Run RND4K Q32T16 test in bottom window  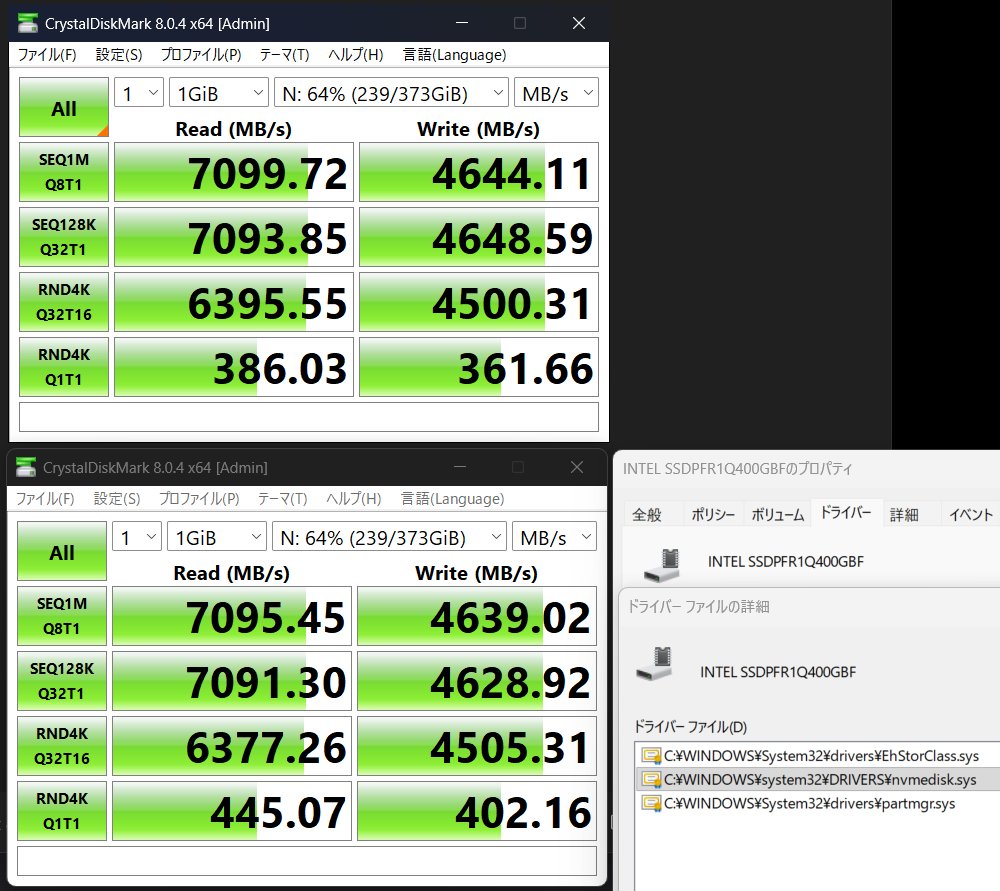(x=62, y=746)
